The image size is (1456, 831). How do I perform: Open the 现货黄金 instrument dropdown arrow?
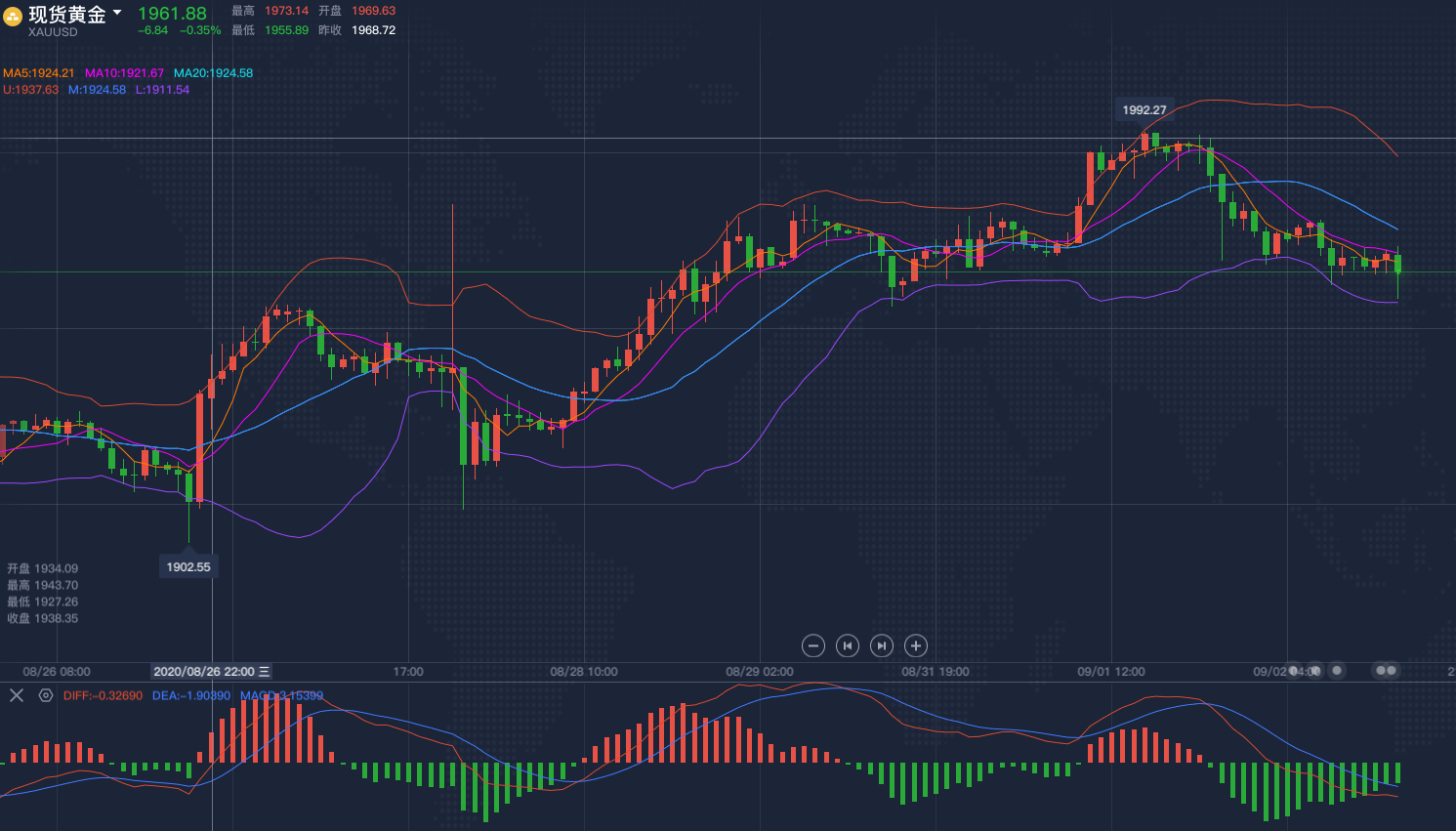point(117,13)
